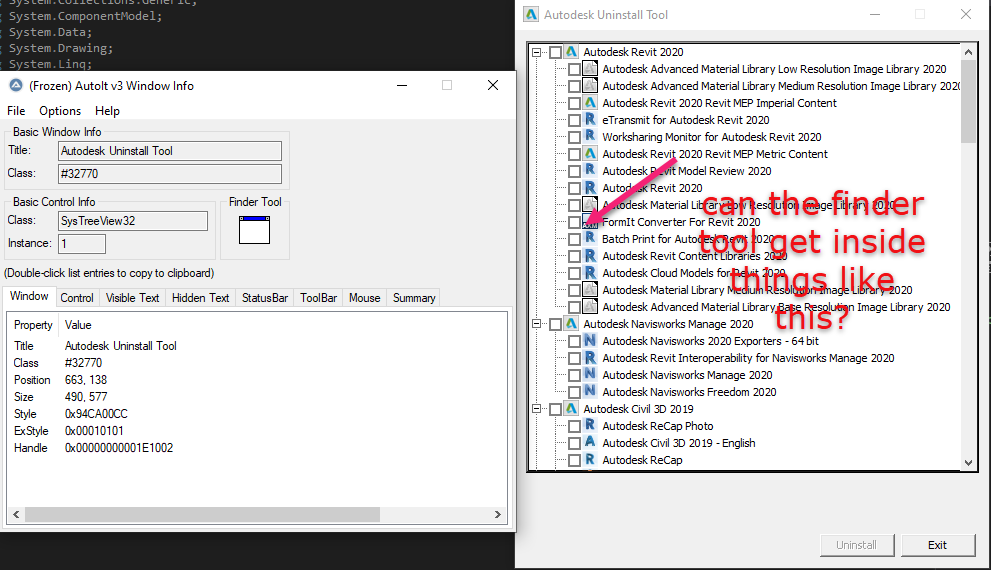
Task: Click the AutoIt Window Info title bar icon
Action: click(16, 85)
